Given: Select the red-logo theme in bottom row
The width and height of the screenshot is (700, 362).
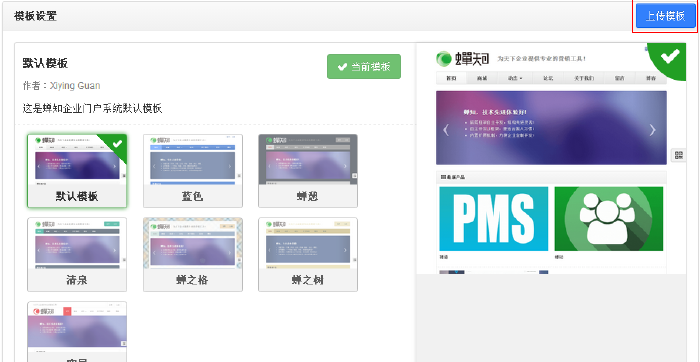Looking at the screenshot, I should tap(77, 332).
